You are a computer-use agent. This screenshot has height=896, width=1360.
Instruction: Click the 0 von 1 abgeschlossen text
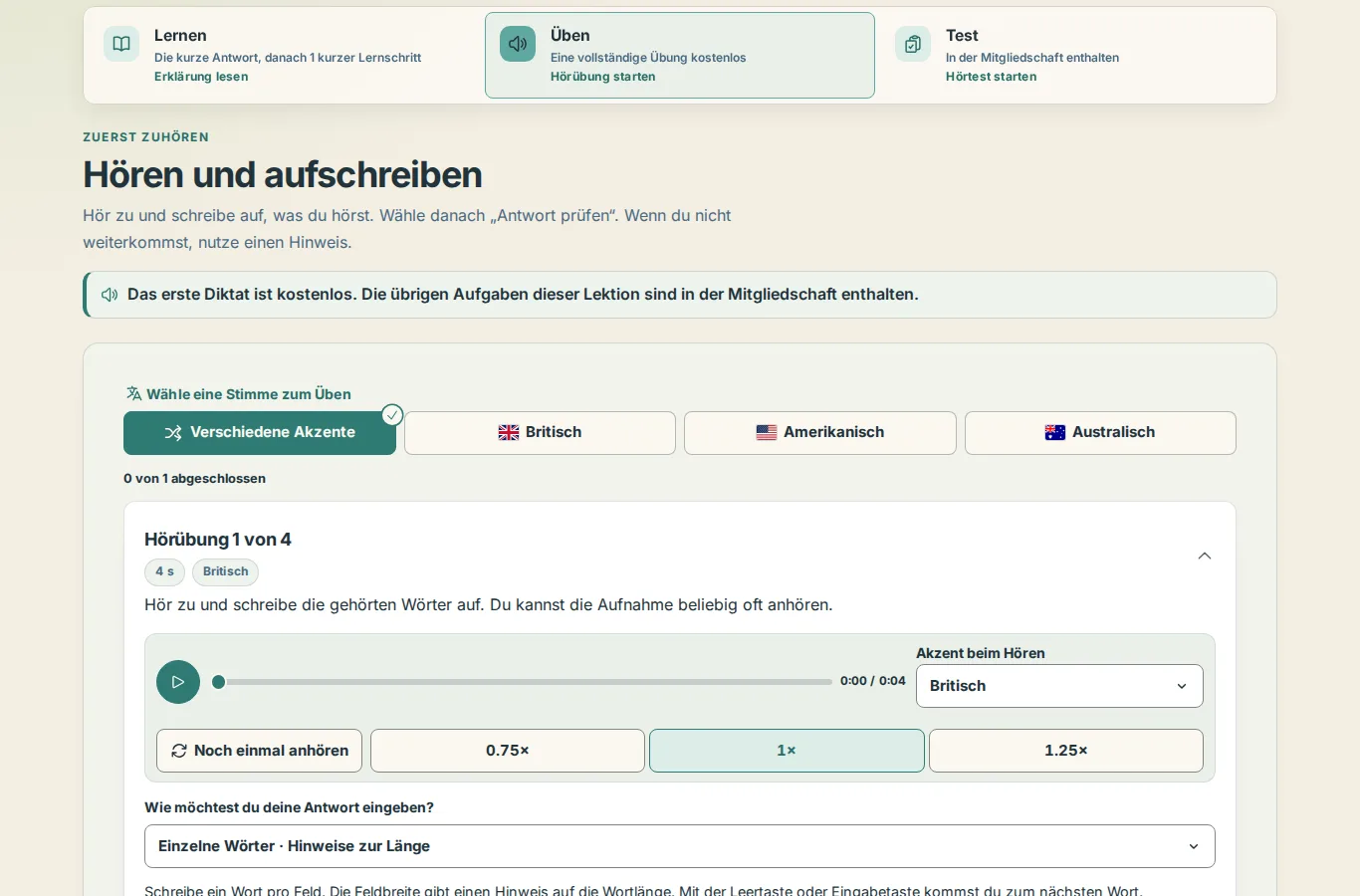(195, 479)
